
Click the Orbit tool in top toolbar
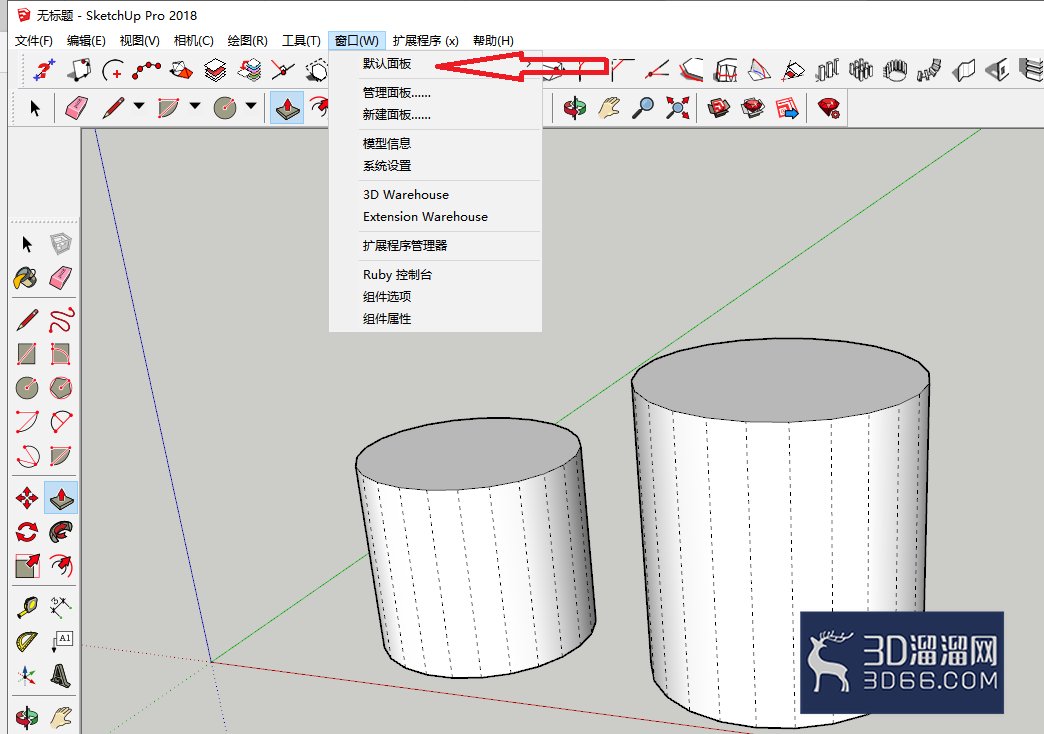(x=575, y=107)
